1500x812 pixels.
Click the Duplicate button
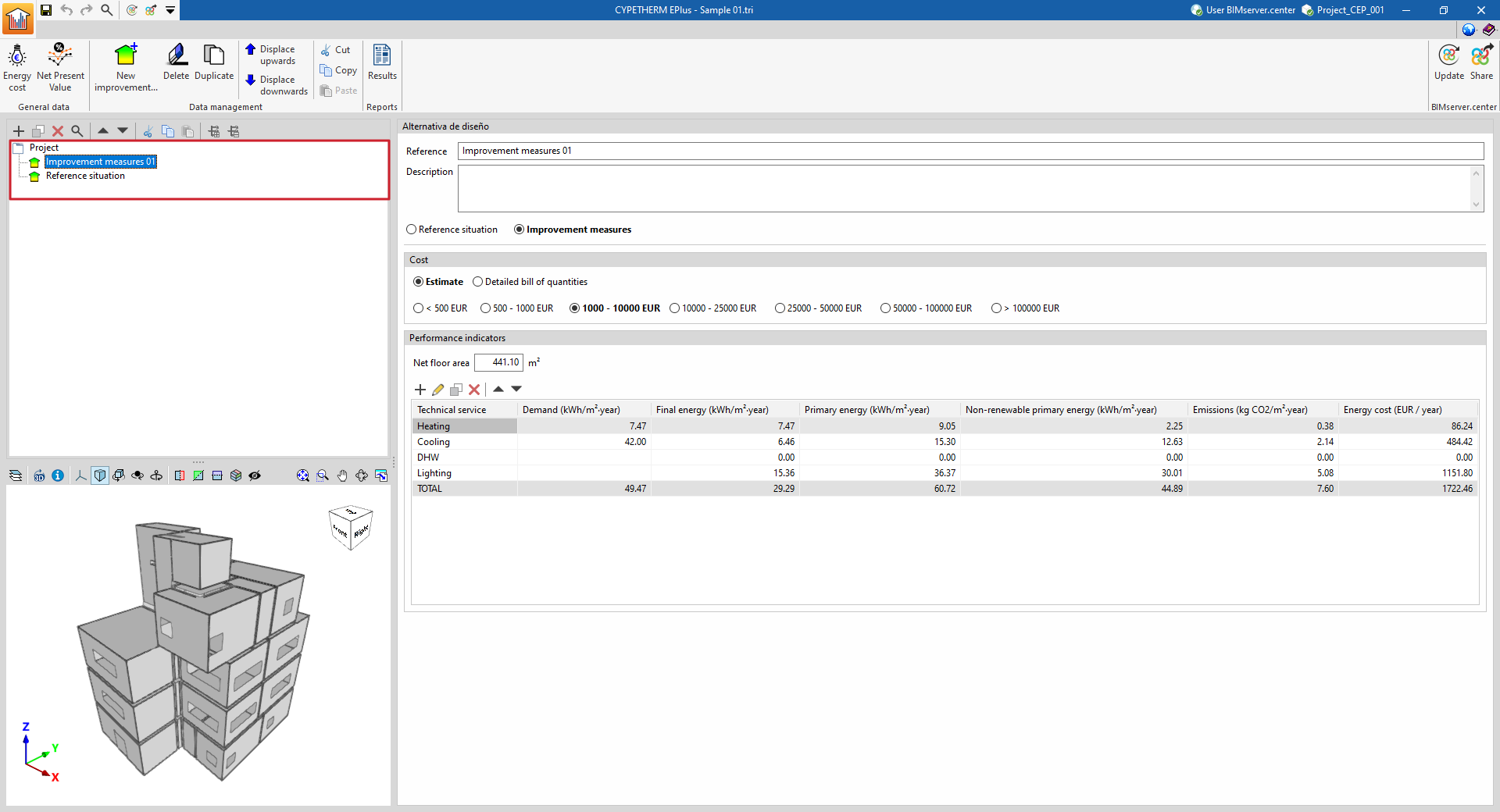(214, 62)
